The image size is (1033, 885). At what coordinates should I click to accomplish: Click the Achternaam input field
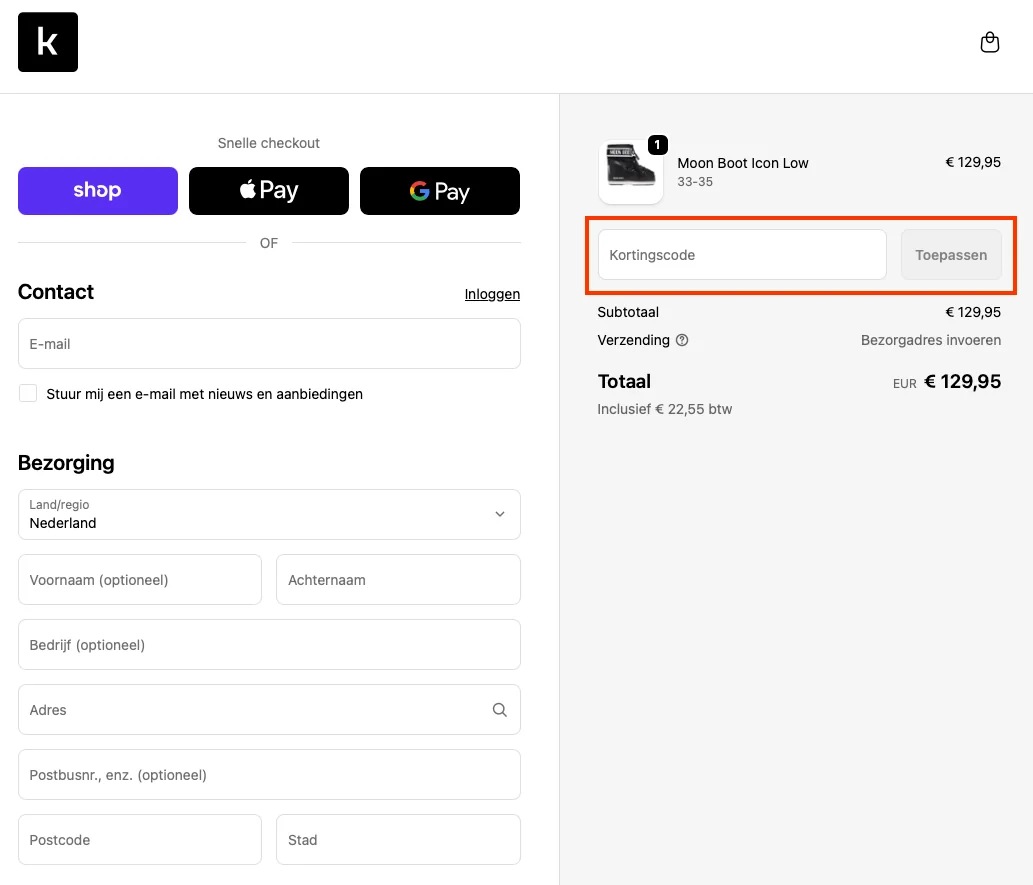pyautogui.click(x=398, y=580)
